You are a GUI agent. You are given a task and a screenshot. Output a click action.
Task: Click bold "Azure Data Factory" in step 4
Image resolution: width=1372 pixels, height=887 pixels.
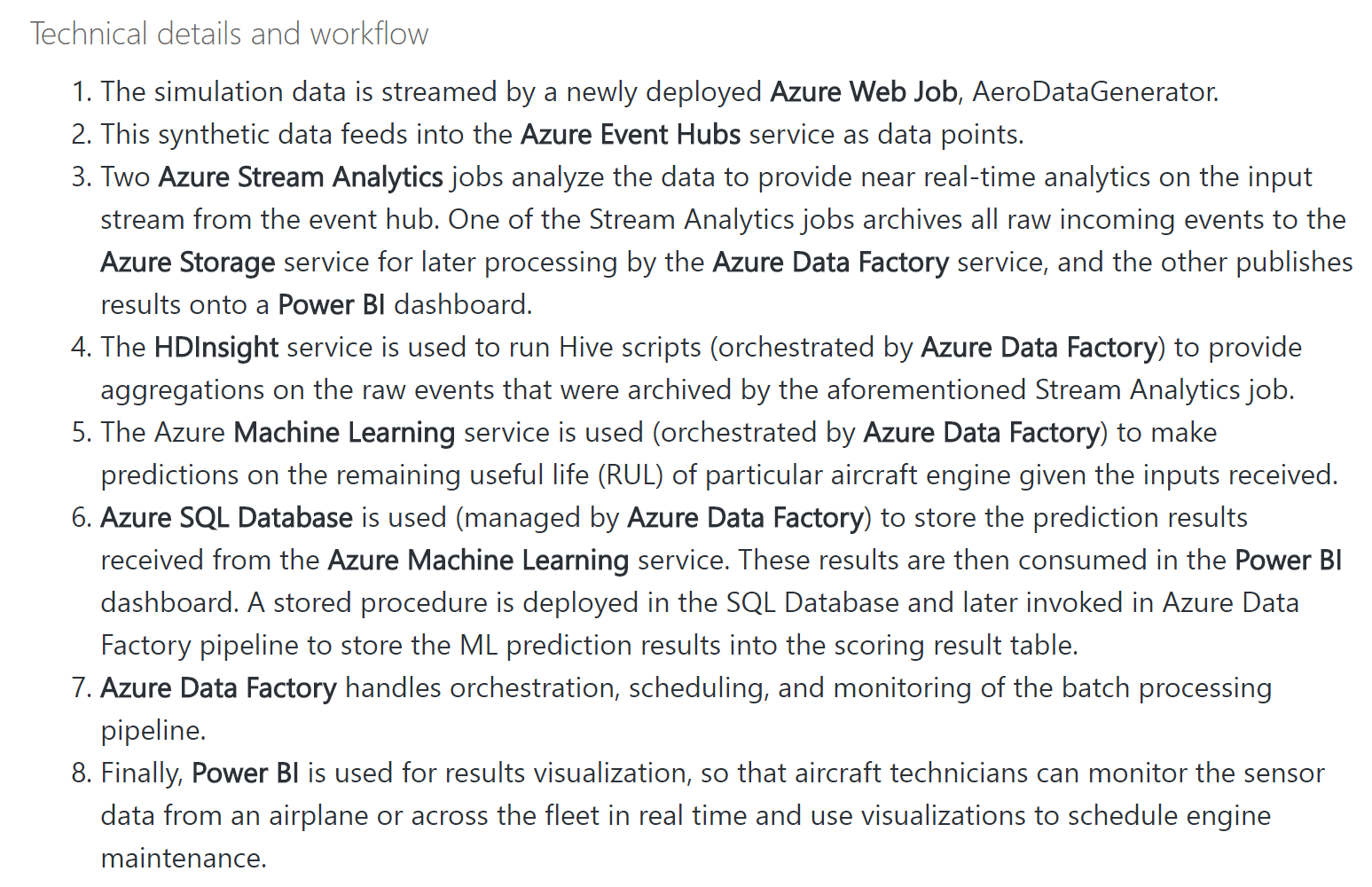click(1039, 347)
